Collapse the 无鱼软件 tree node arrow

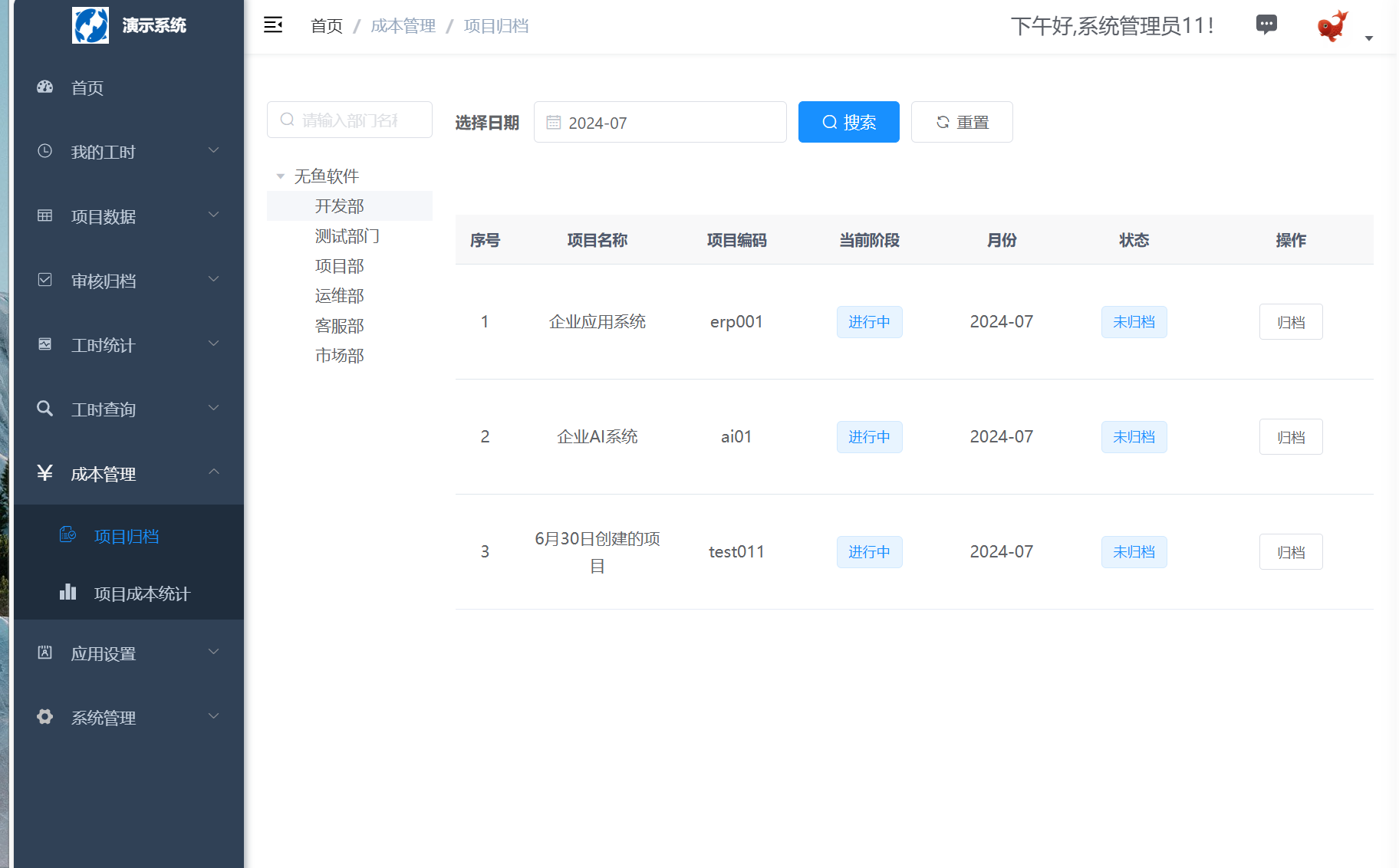click(281, 176)
